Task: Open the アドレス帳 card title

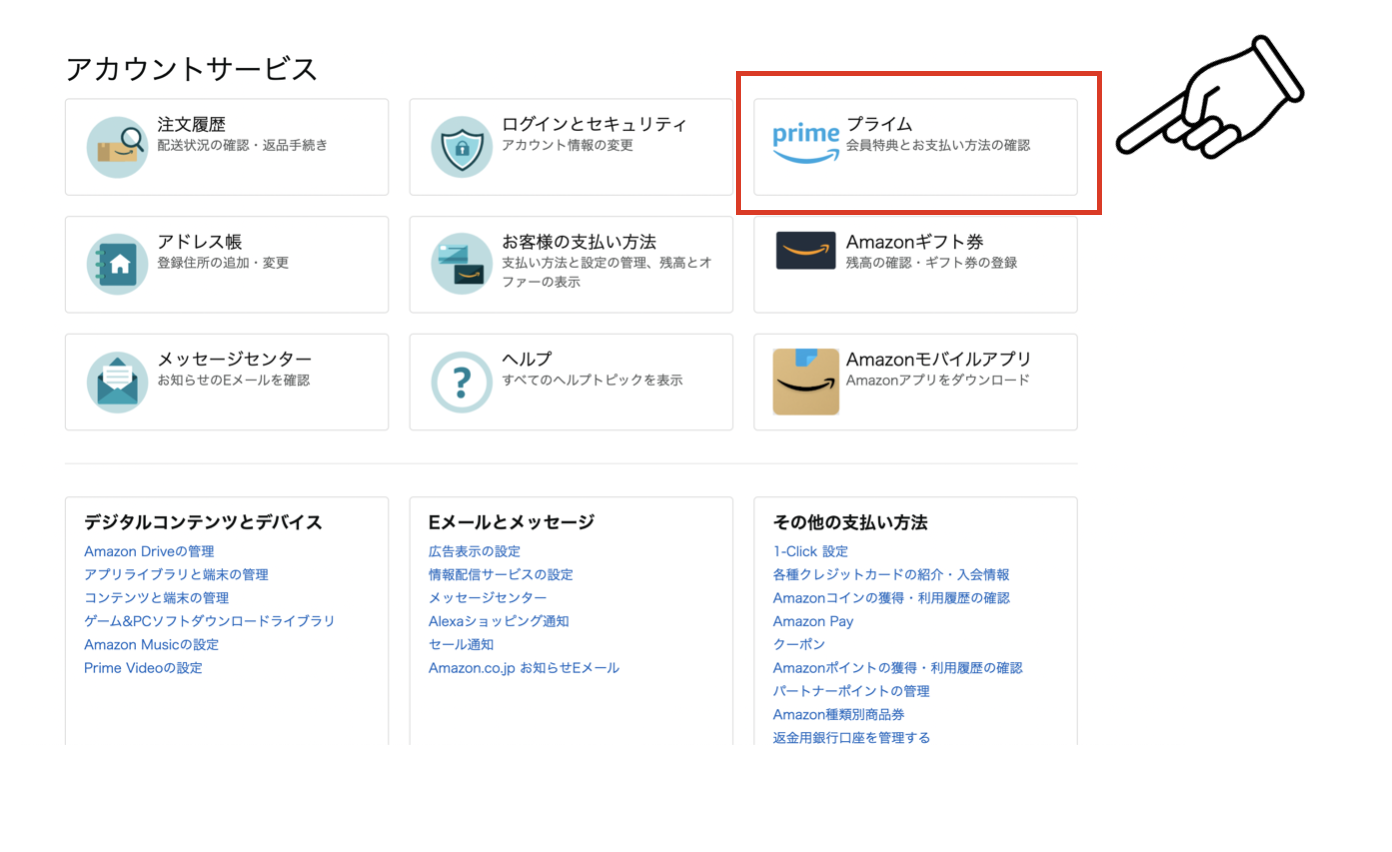Action: click(x=200, y=242)
